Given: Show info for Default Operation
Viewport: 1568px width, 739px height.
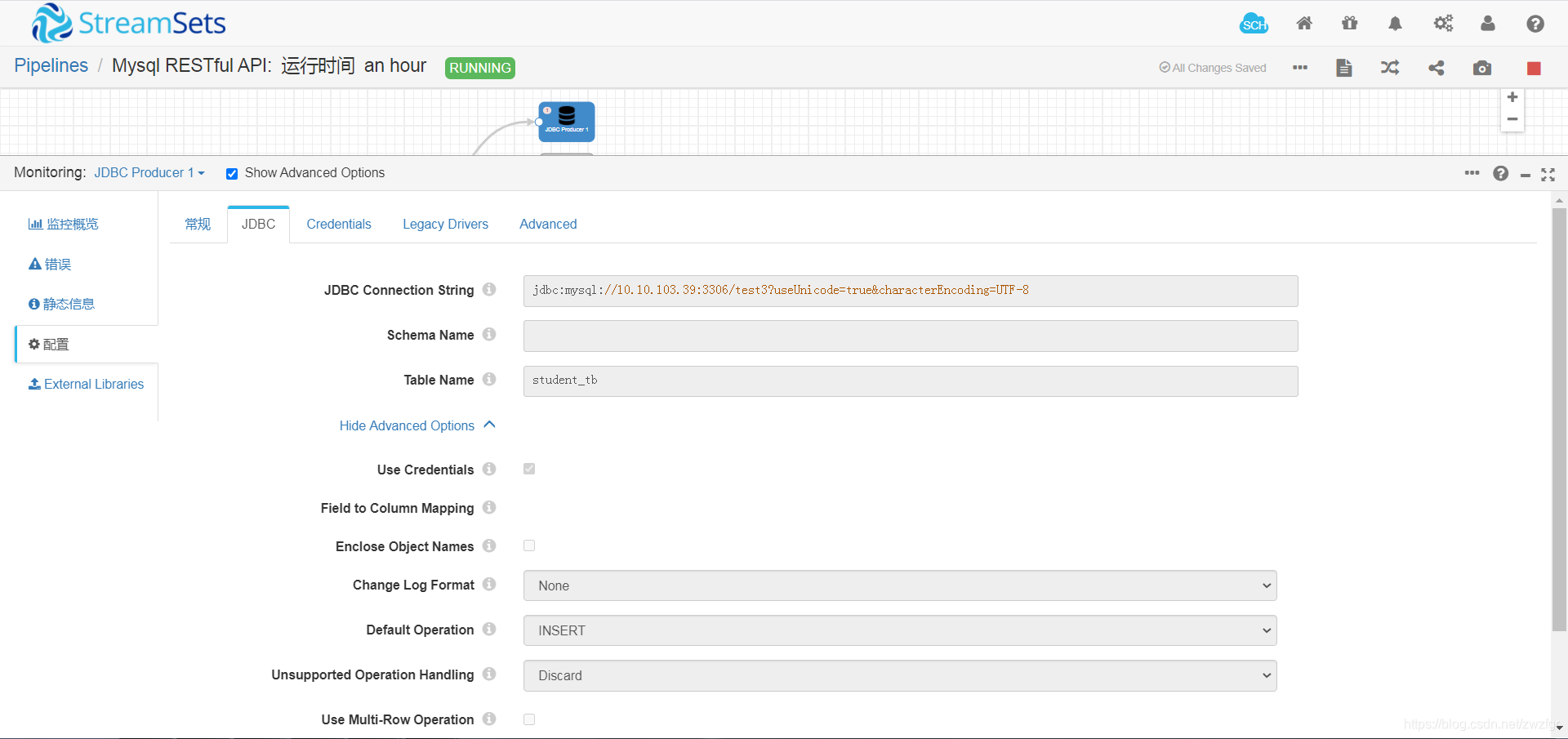Looking at the screenshot, I should pos(489,629).
